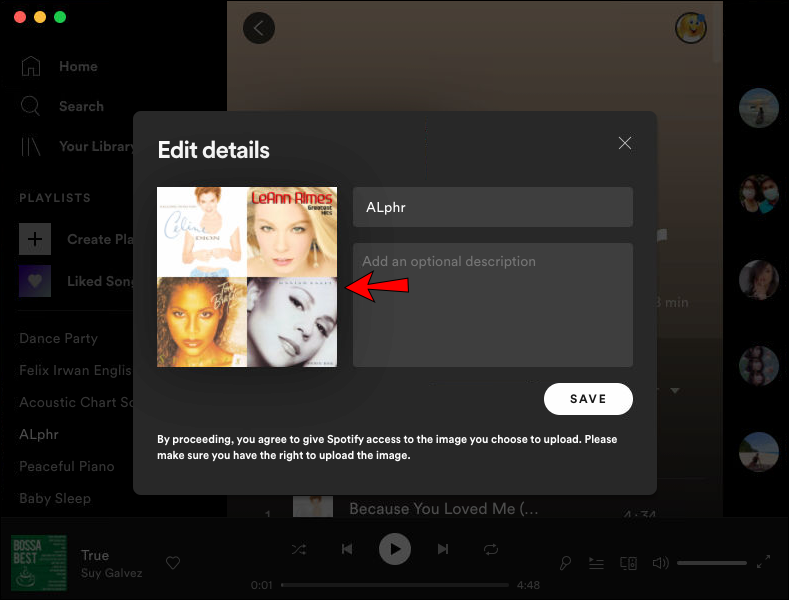Enter full screen mode
This screenshot has width=789, height=600.
(x=763, y=562)
